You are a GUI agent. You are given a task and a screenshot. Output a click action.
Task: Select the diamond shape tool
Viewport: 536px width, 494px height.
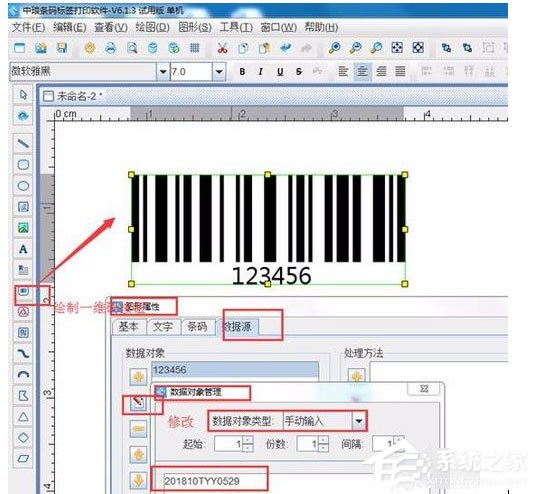[23, 437]
